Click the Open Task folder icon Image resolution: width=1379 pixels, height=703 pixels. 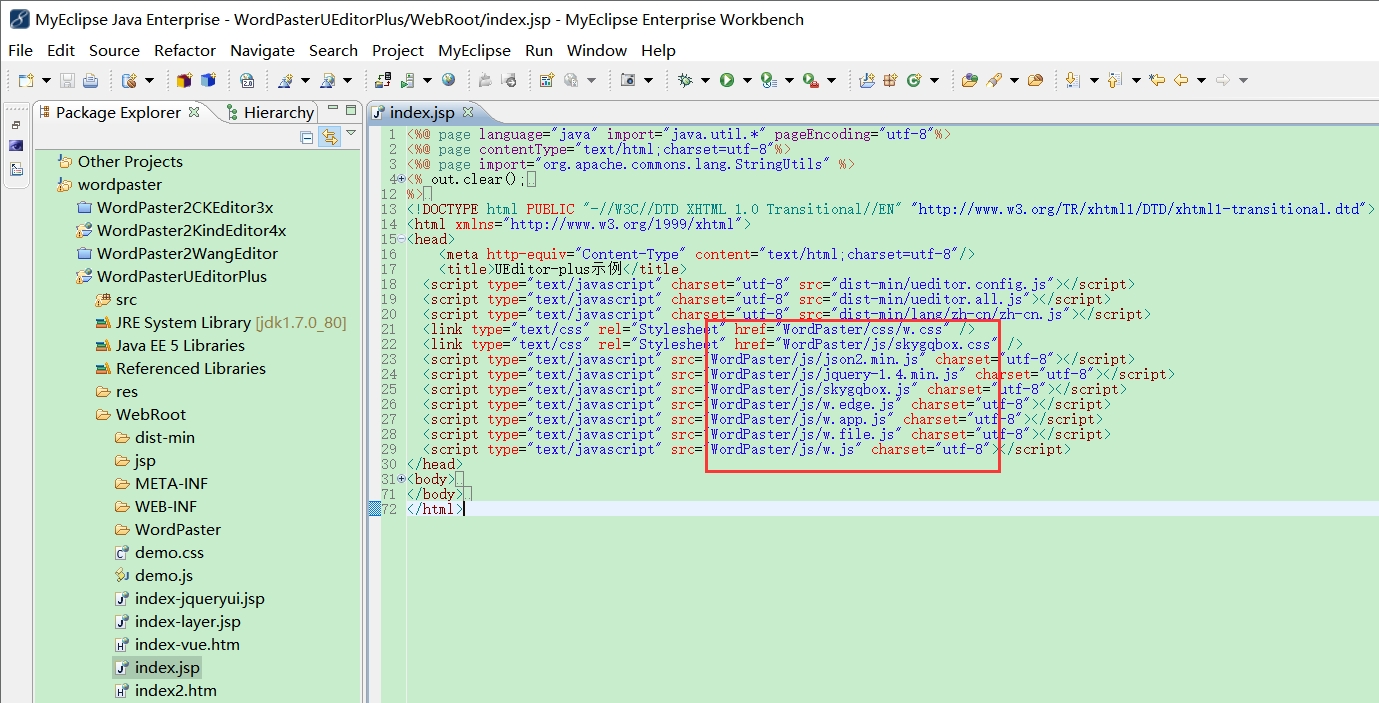point(1036,80)
